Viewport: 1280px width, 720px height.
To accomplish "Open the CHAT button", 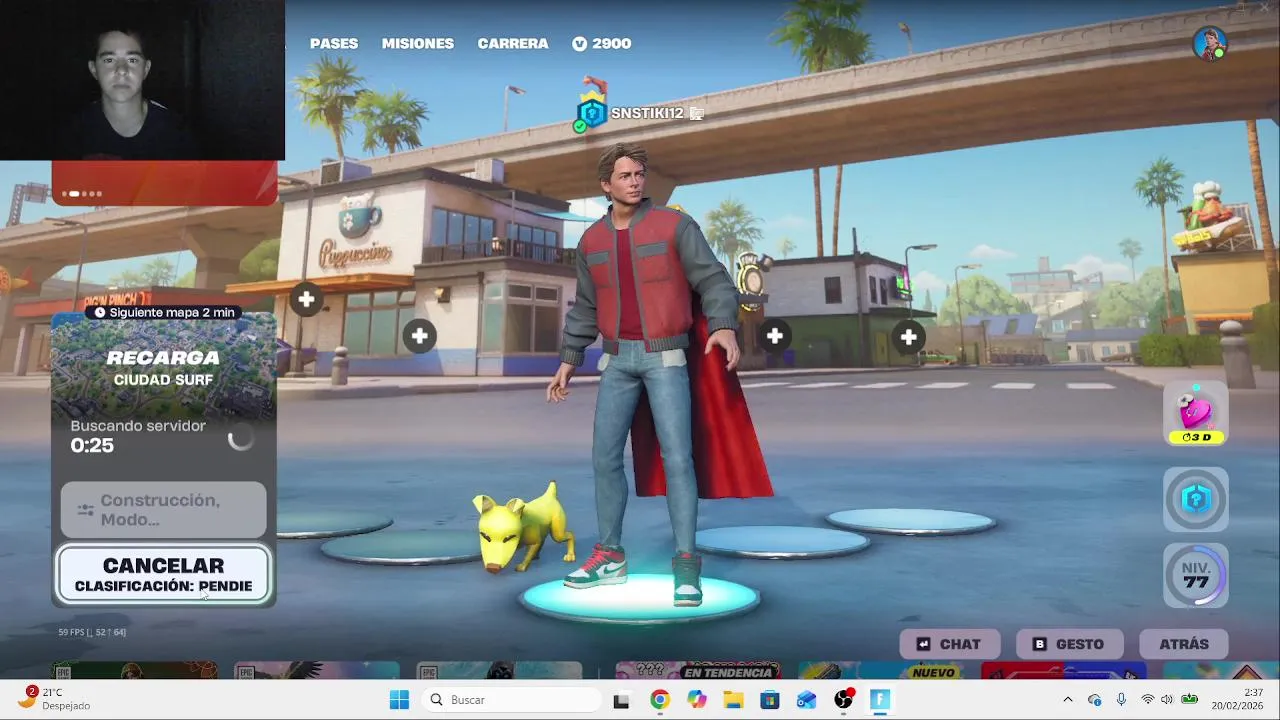I will [949, 644].
